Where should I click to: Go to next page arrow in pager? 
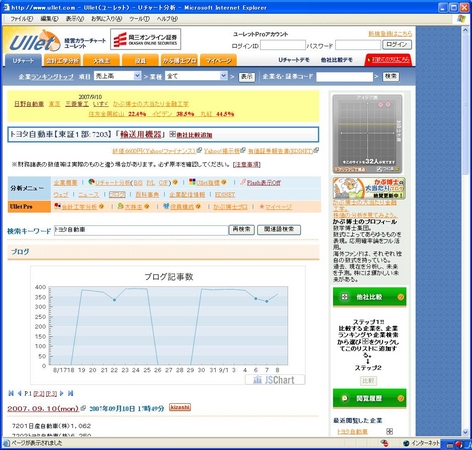[61, 393]
